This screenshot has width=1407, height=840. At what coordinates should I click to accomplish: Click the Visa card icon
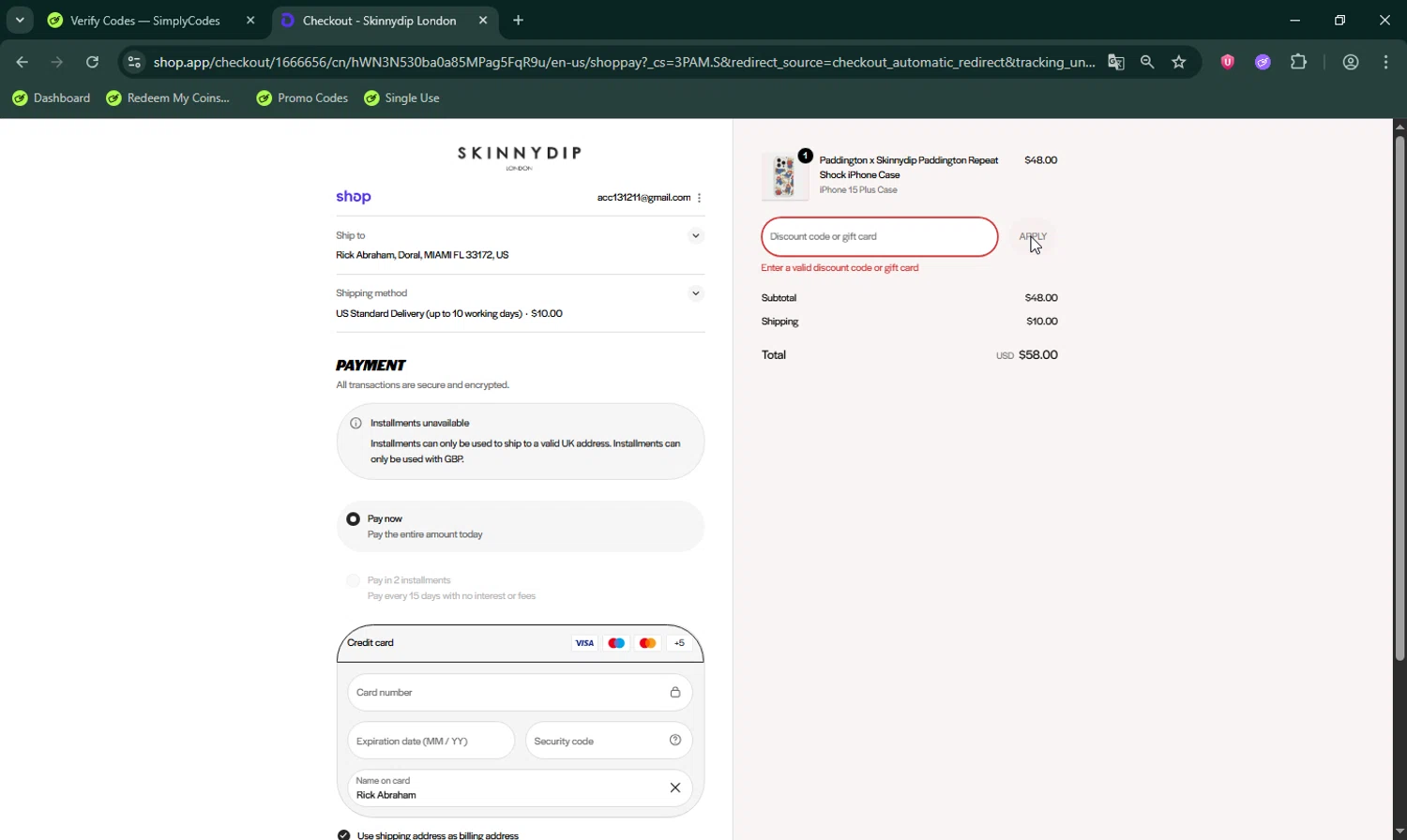(x=584, y=643)
